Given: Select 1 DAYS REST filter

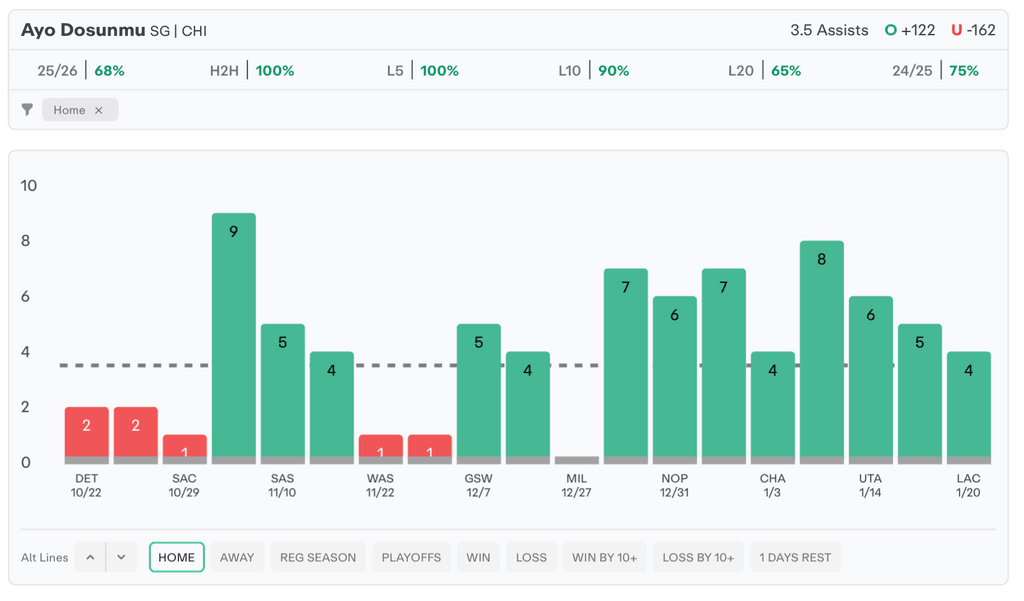Looking at the screenshot, I should pyautogui.click(x=795, y=557).
